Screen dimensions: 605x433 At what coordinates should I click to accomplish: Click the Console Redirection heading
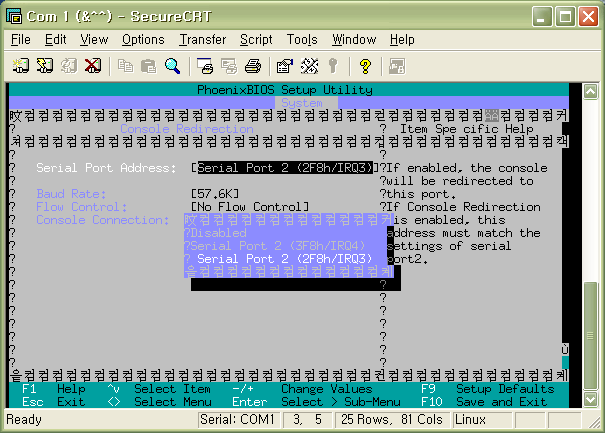(187, 129)
